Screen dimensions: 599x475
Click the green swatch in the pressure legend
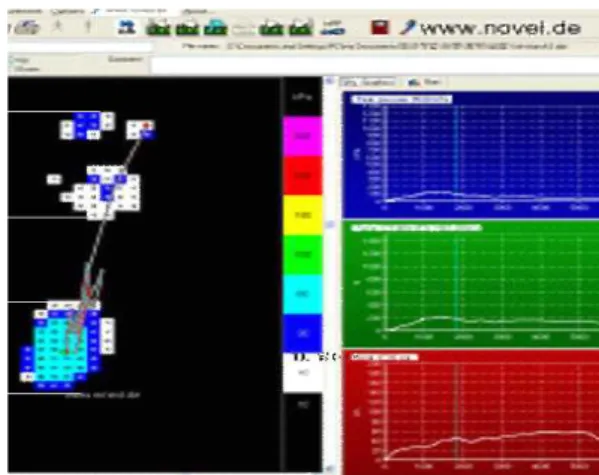coord(302,255)
